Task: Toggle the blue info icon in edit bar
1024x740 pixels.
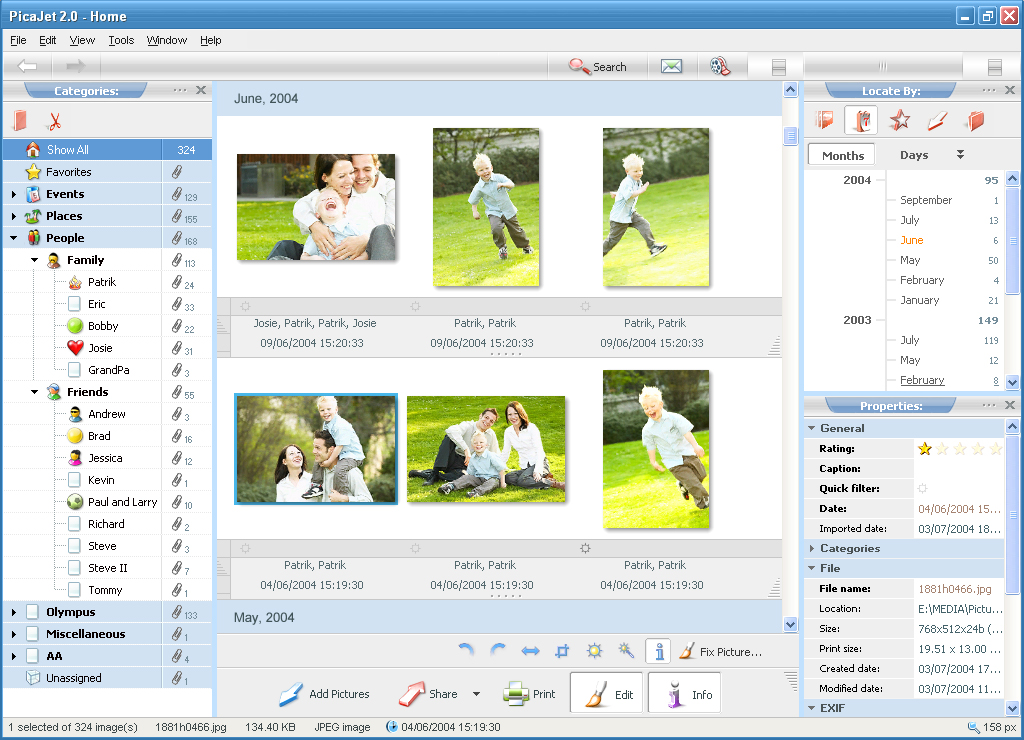Action: pos(659,651)
